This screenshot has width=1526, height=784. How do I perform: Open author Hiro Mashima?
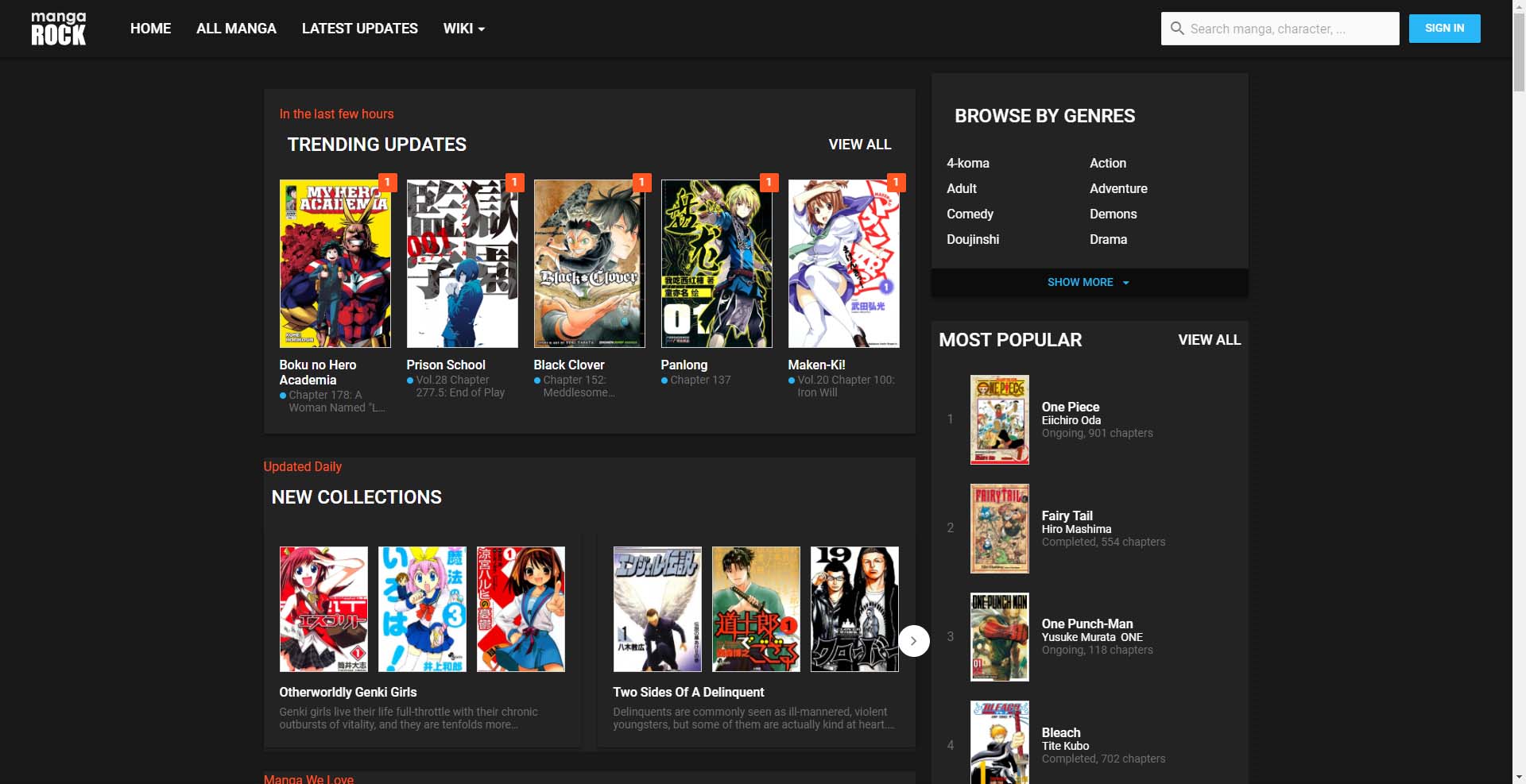point(1077,529)
